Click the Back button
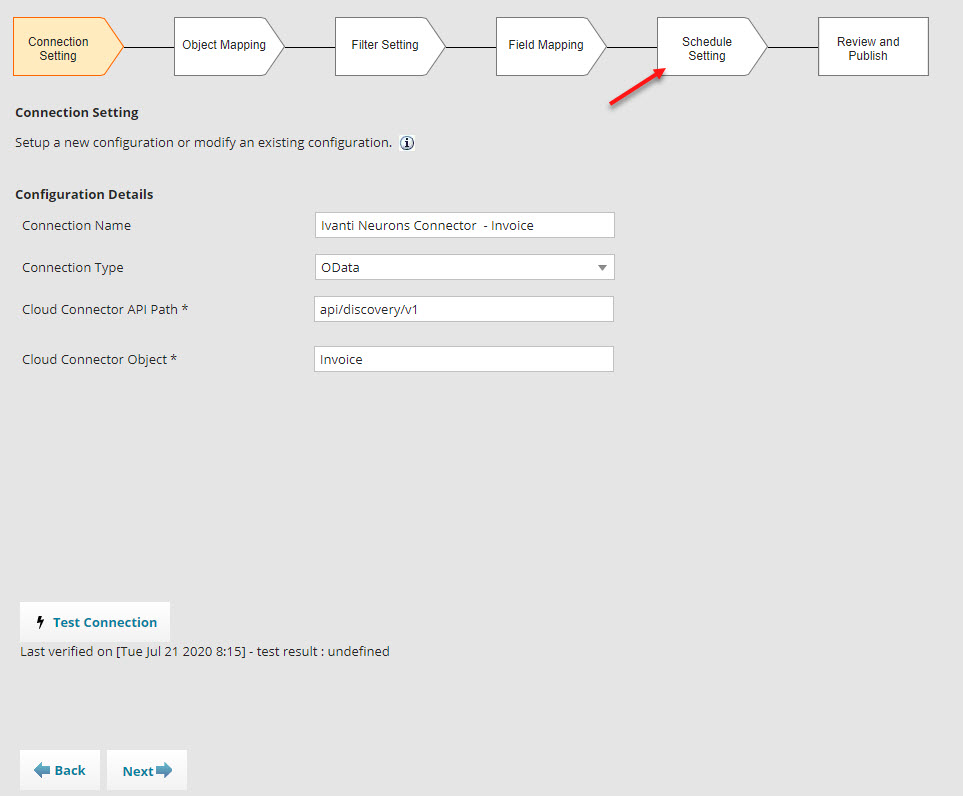 tap(60, 770)
